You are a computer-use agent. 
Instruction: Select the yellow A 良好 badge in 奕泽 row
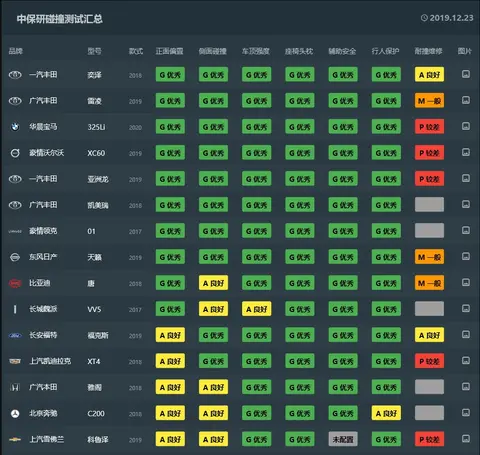(x=429, y=75)
